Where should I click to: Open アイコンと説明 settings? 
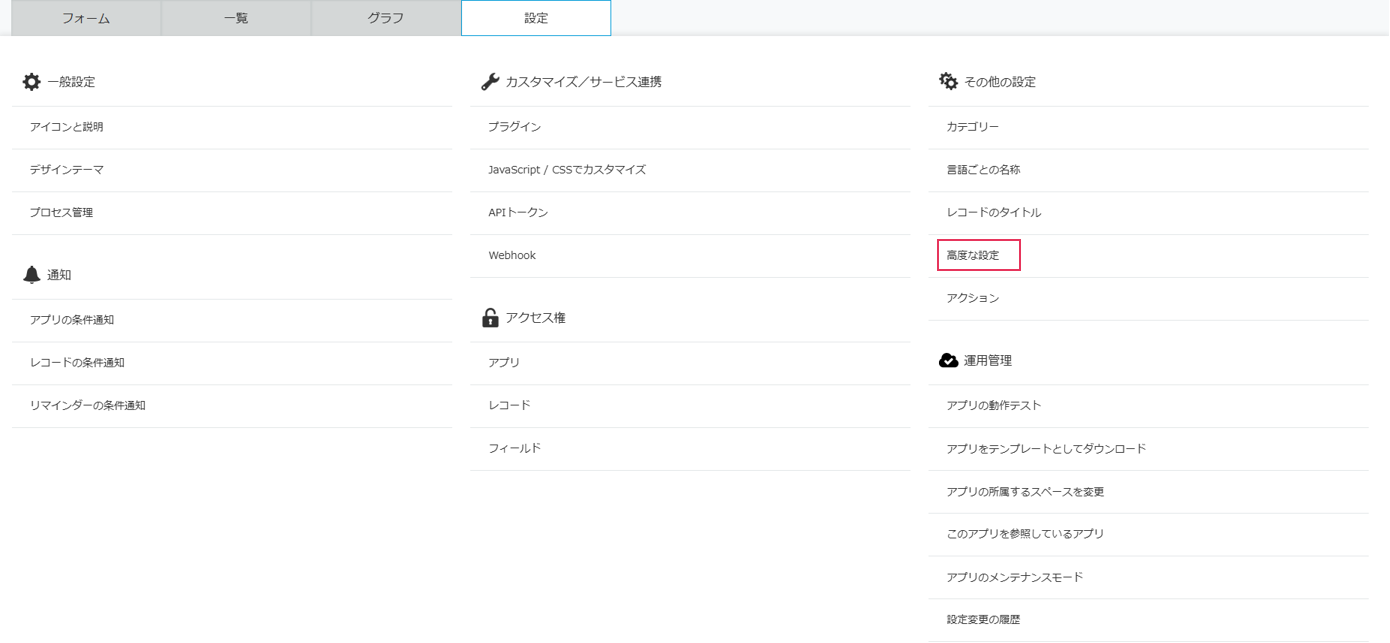[x=66, y=127]
